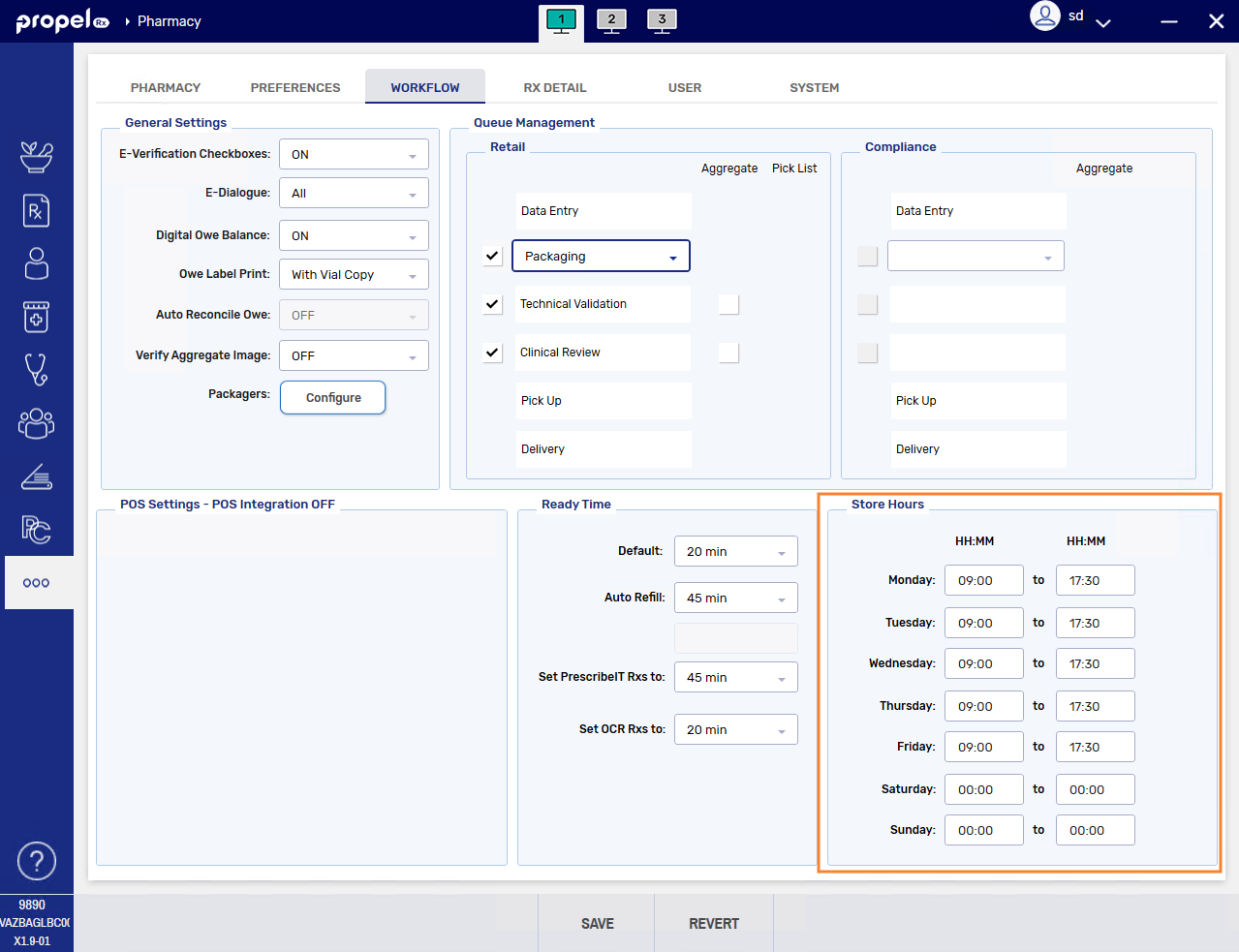Switch to monitor screen 2
The width and height of the screenshot is (1239, 952).
pyautogui.click(x=611, y=21)
